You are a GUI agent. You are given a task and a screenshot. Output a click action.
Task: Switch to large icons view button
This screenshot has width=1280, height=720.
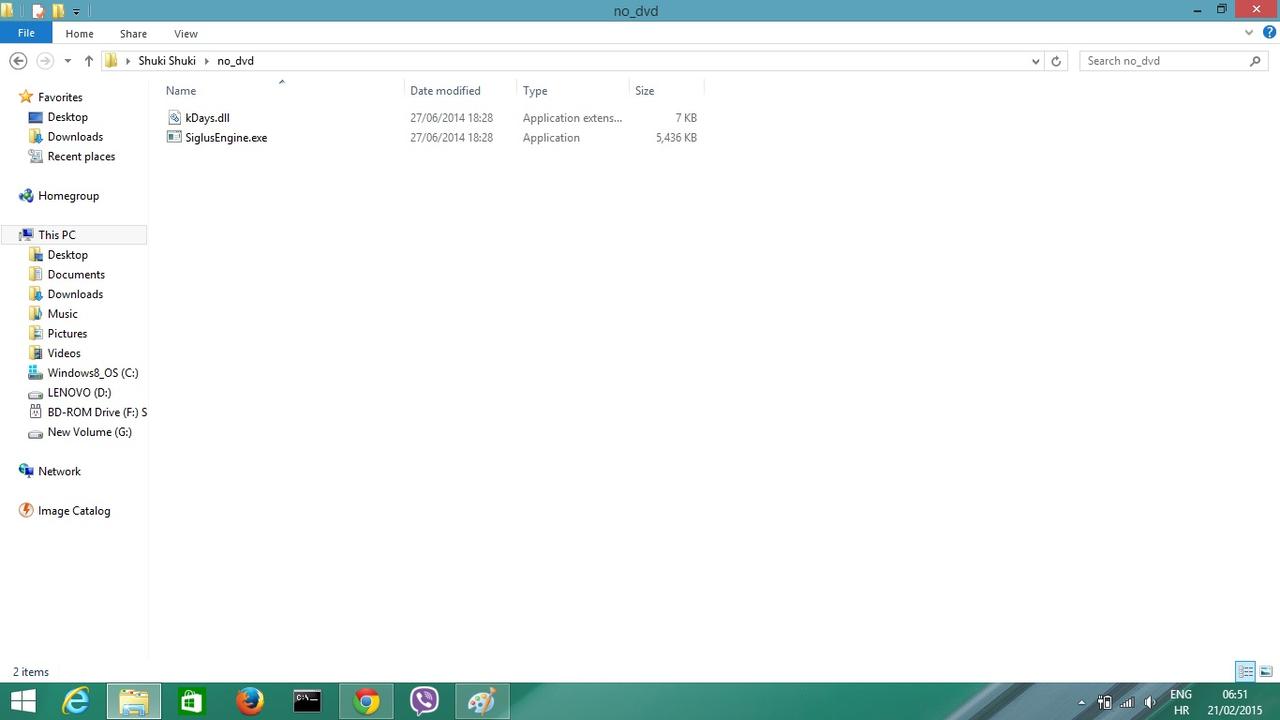point(1266,671)
